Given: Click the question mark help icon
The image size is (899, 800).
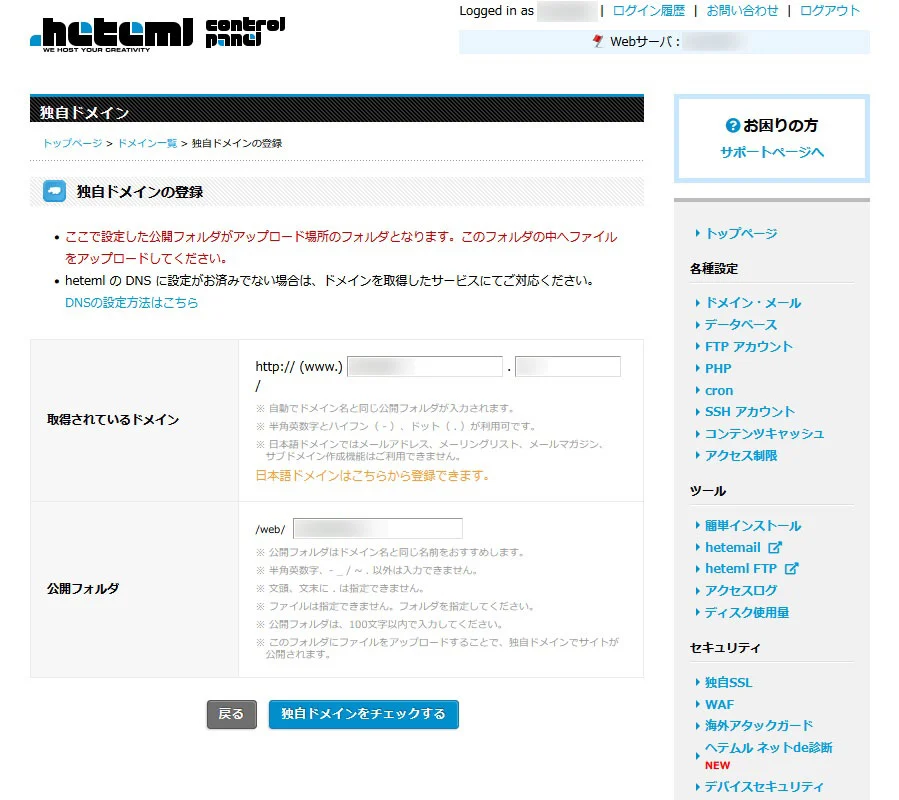Looking at the screenshot, I should coord(732,126).
